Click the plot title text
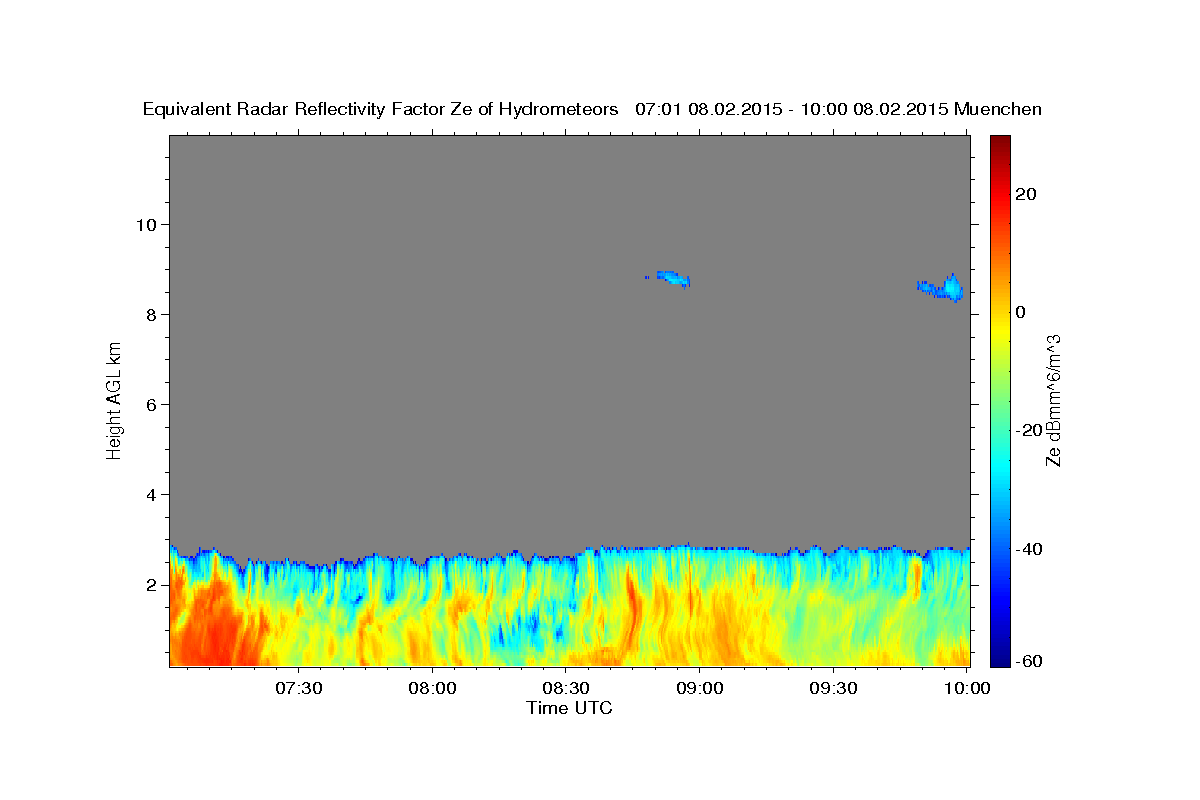 click(x=592, y=110)
